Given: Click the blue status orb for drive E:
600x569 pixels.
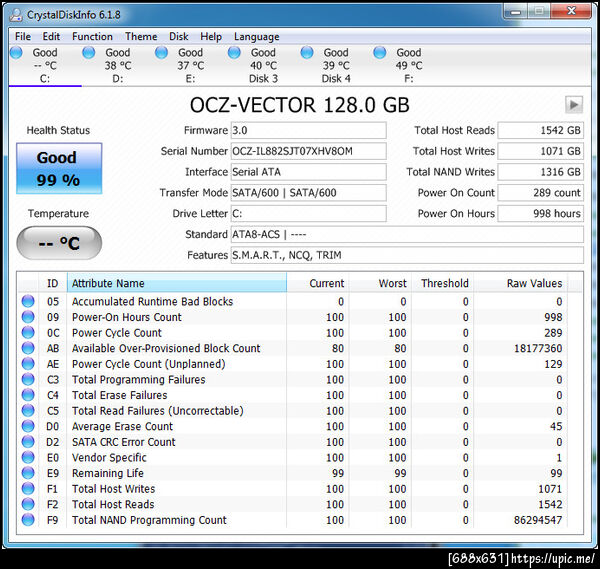Looking at the screenshot, I should coord(161,52).
